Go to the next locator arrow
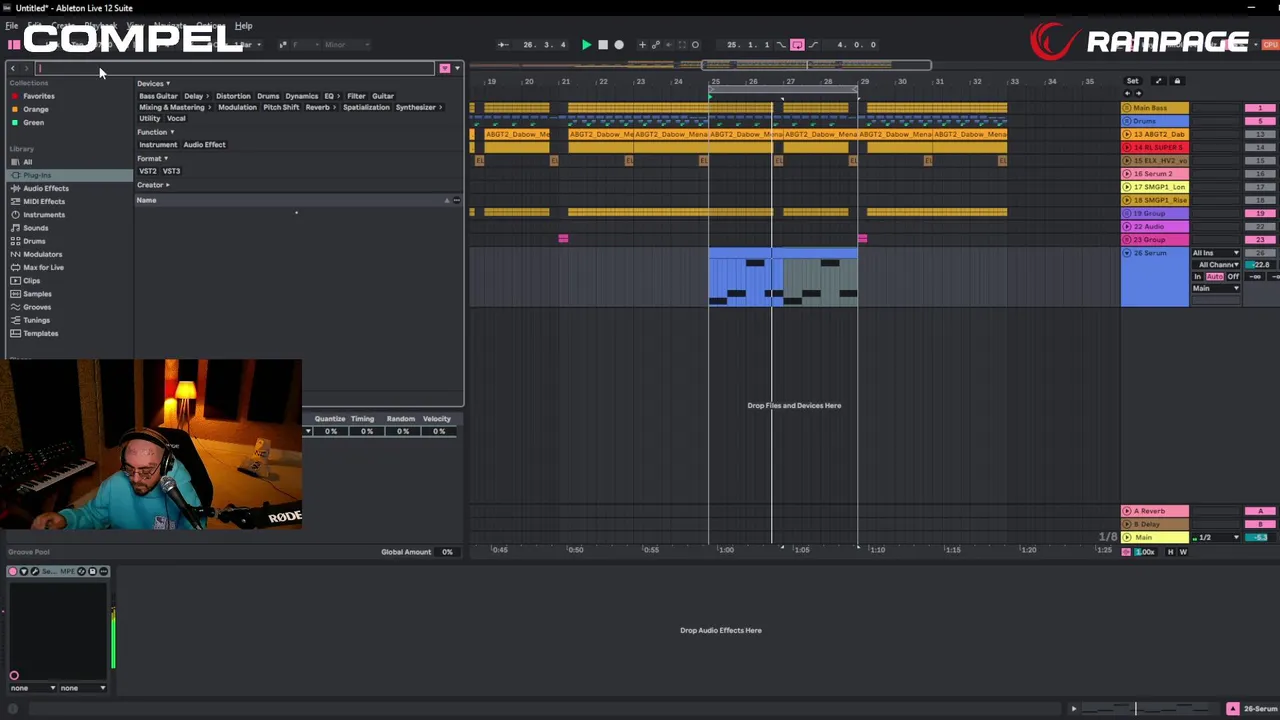This screenshot has width=1280, height=720. coord(1138,93)
